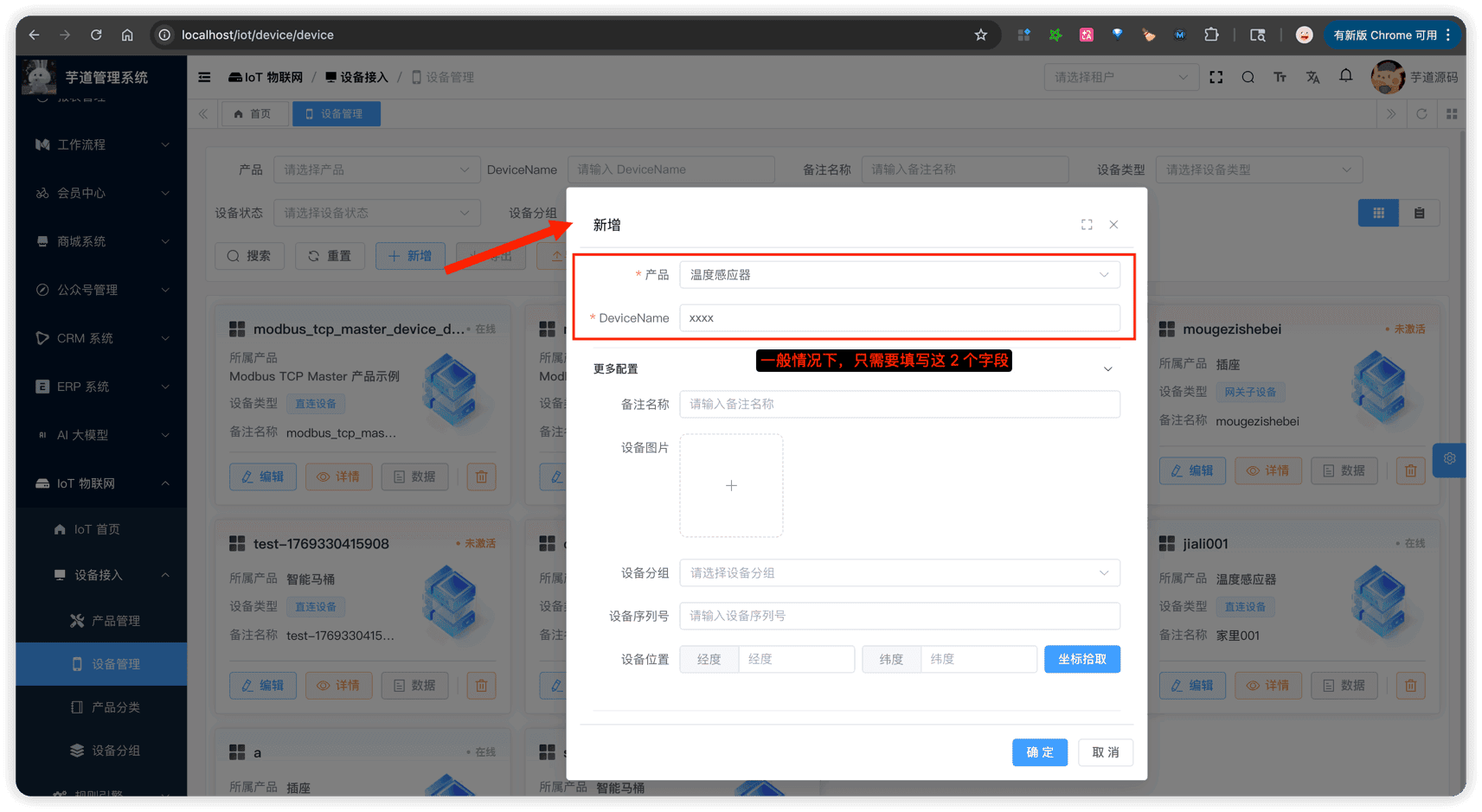Open the floating settings gear on the right edge
The height and width of the screenshot is (812, 1482).
click(x=1449, y=459)
